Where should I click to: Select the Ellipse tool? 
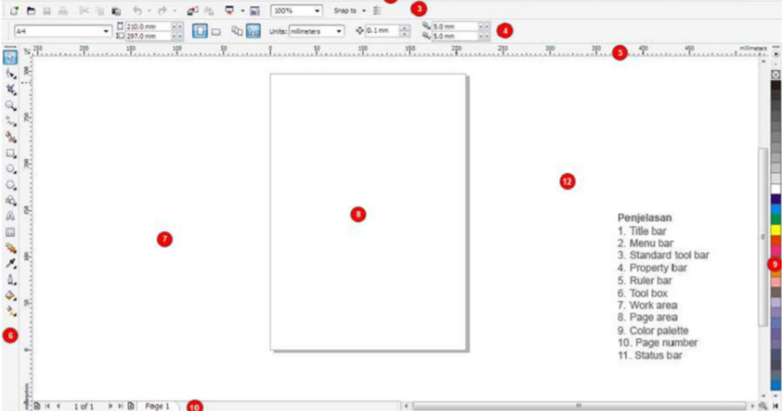(10, 169)
